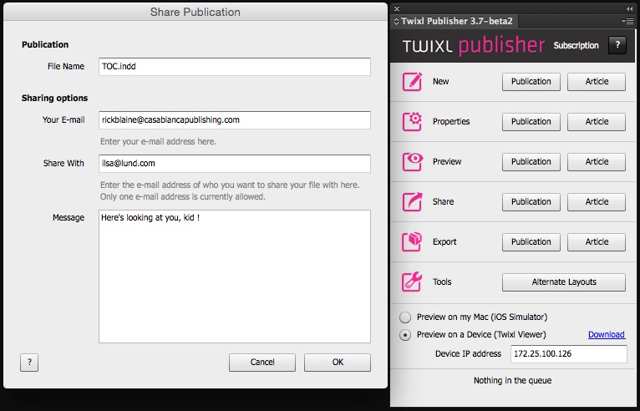Viewport: 640px width, 411px height.
Task: Click the Properties gear icon
Action: tap(412, 121)
